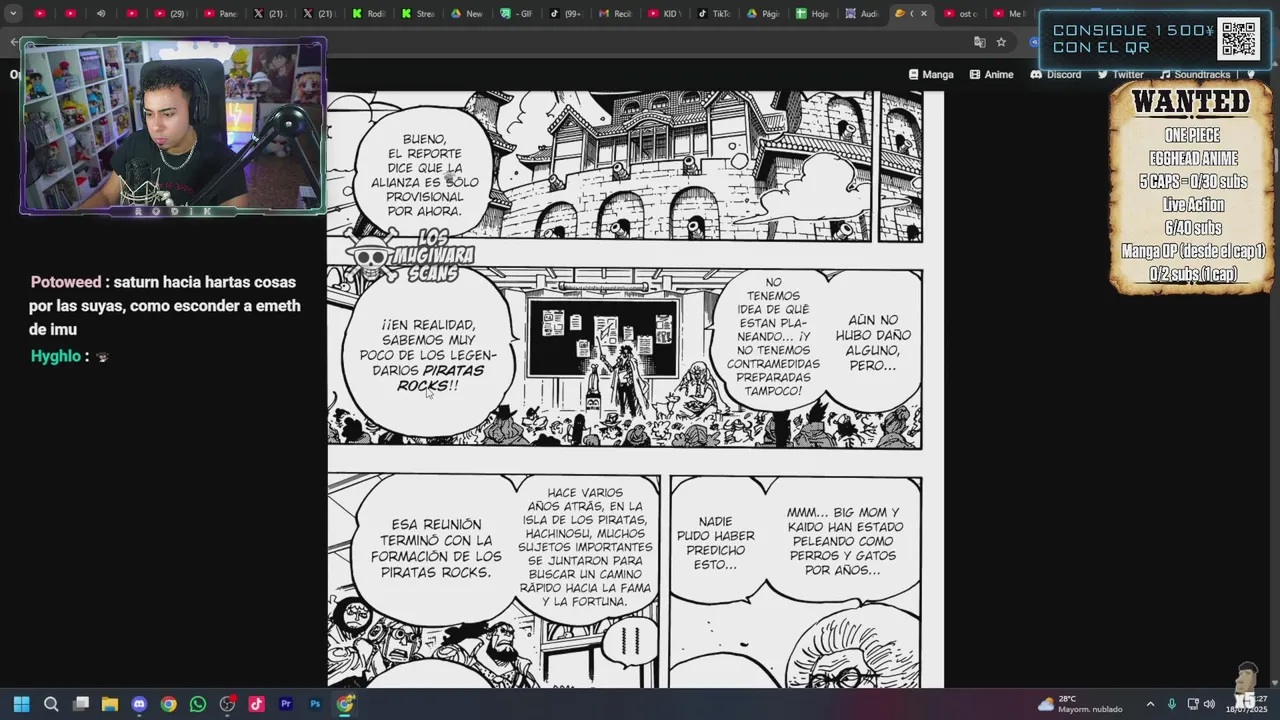
Task: Open Adobe Premiere Pro from taskbar
Action: click(x=286, y=704)
